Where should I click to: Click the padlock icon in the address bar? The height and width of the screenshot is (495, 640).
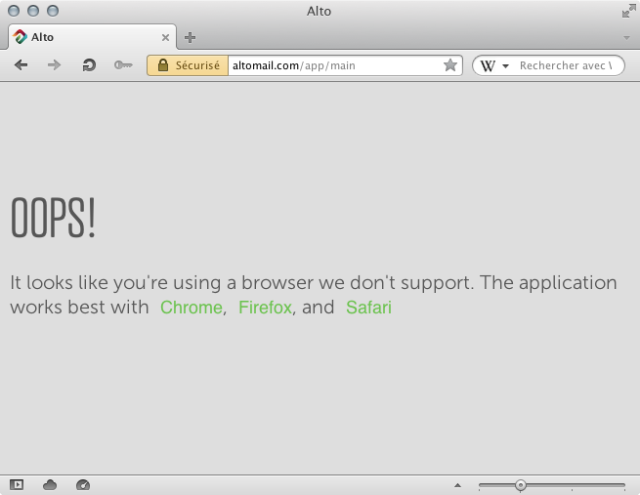(163, 65)
